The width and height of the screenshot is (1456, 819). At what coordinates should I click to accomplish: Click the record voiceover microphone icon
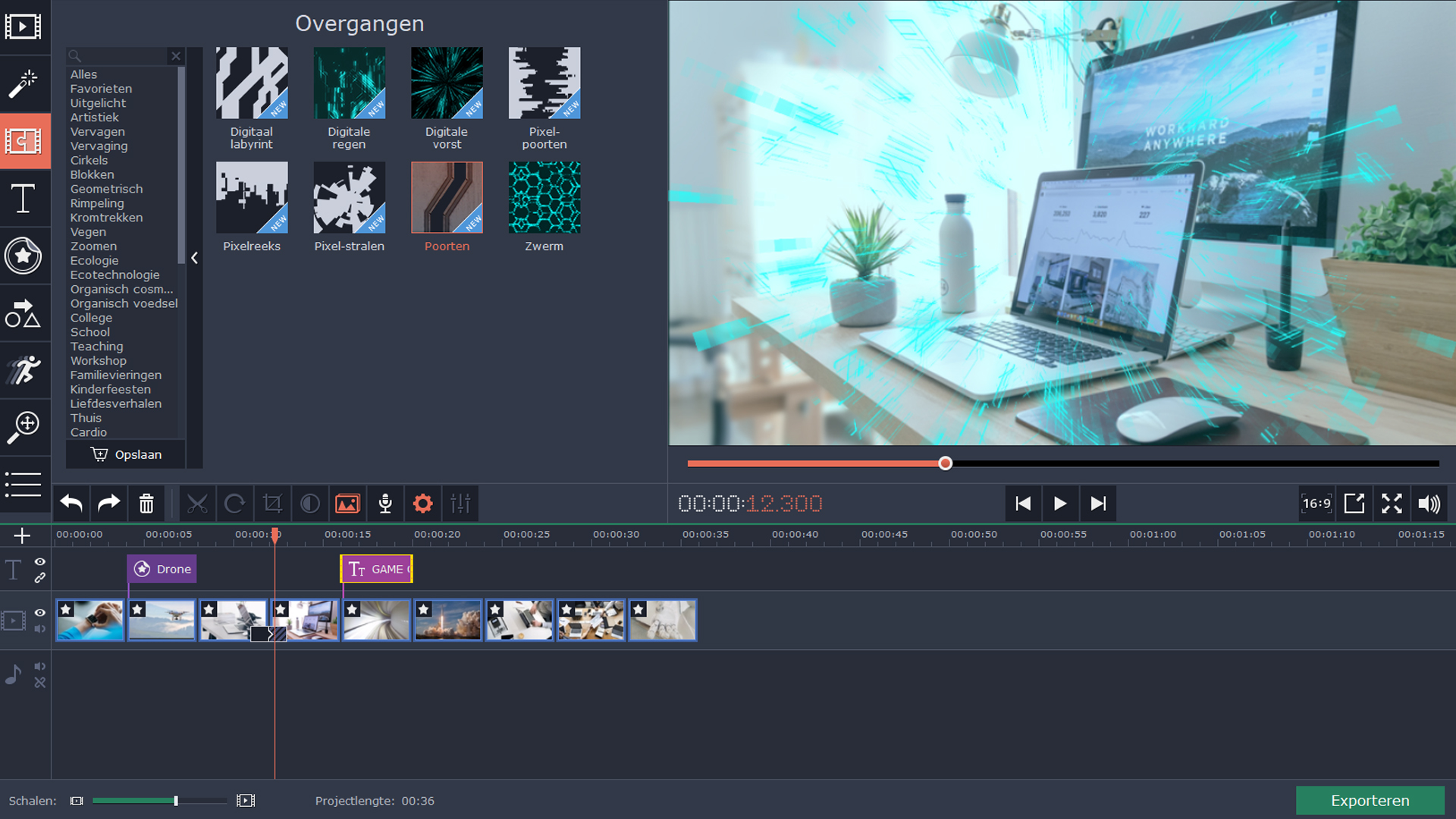385,504
